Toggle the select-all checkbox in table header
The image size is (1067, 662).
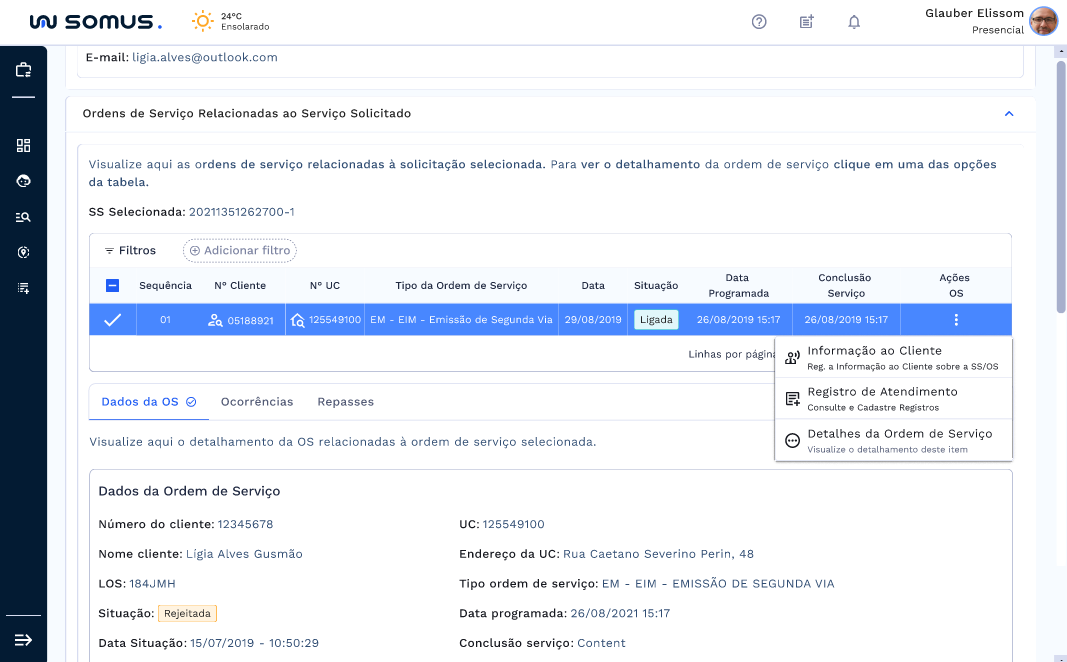[x=113, y=286]
